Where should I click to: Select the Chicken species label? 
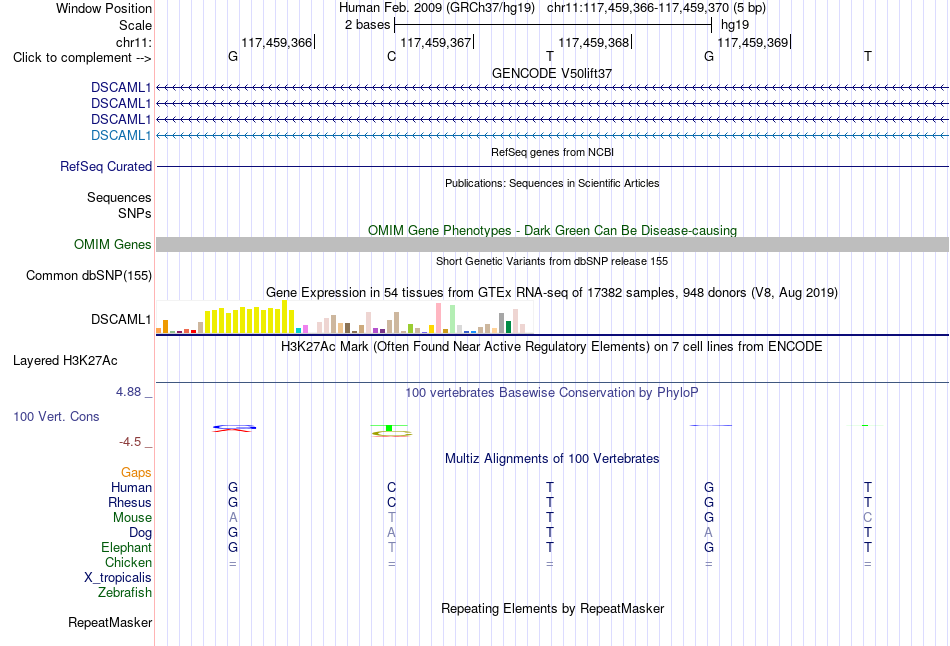coord(128,562)
